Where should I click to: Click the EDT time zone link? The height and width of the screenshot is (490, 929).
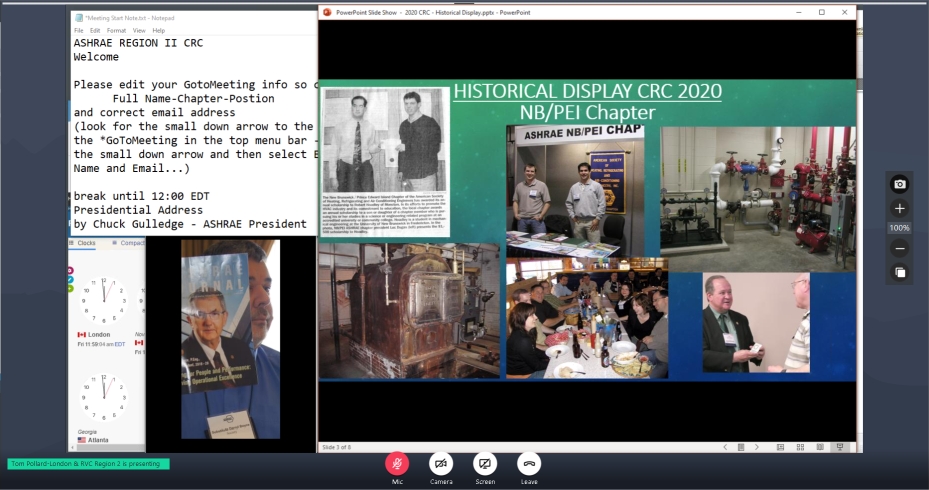(120, 344)
